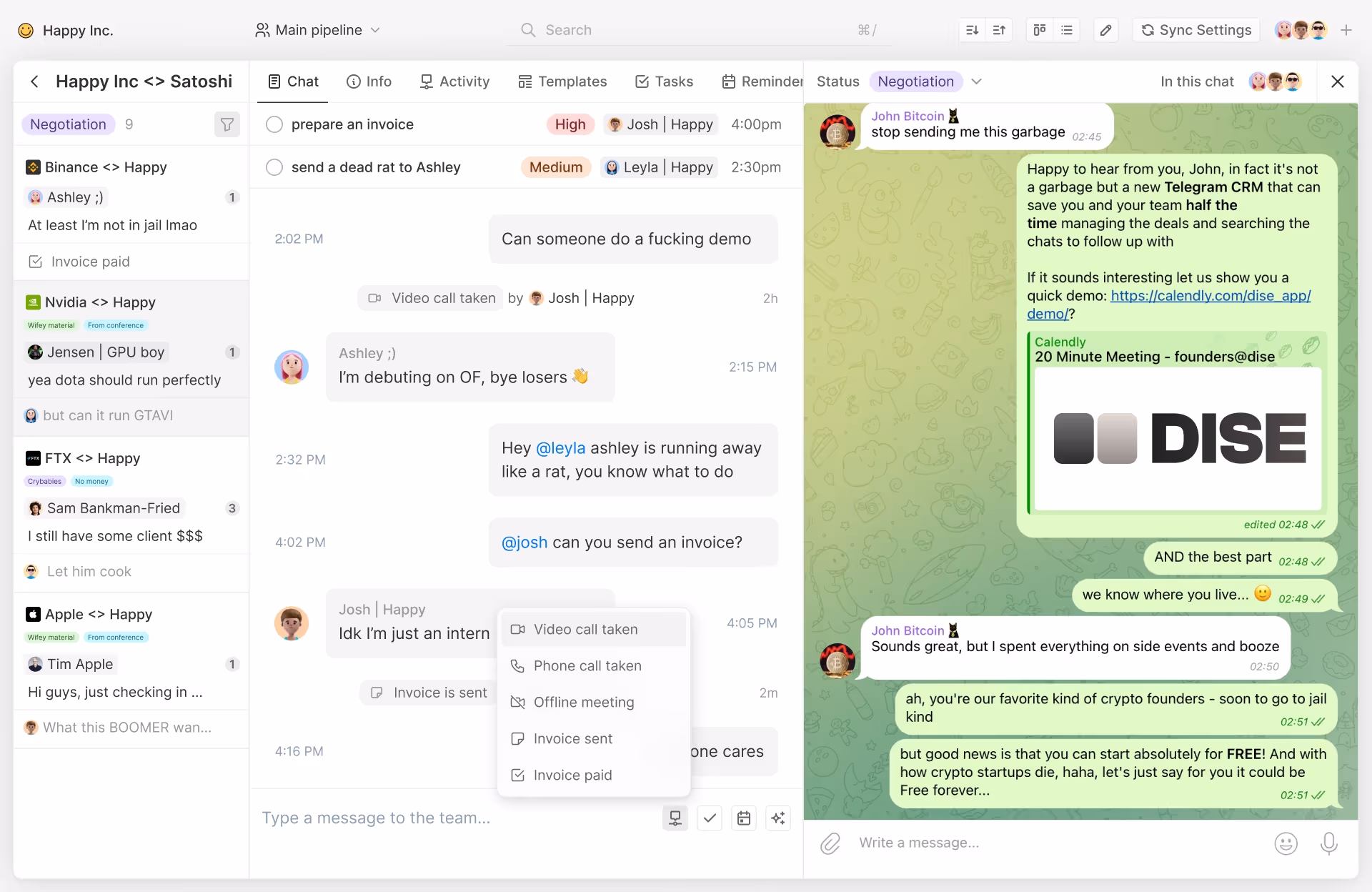Image resolution: width=1372 pixels, height=892 pixels.
Task: Click the AI sparkle icon in message bar
Action: pyautogui.click(x=778, y=818)
